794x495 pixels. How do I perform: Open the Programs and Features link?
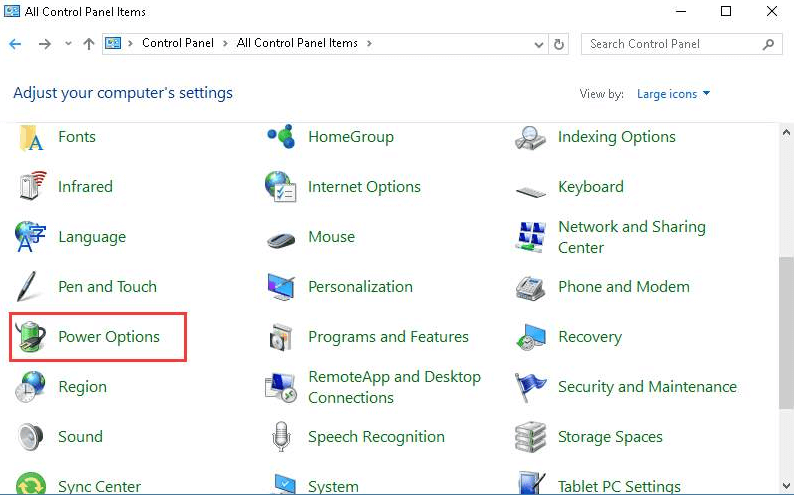tap(388, 337)
